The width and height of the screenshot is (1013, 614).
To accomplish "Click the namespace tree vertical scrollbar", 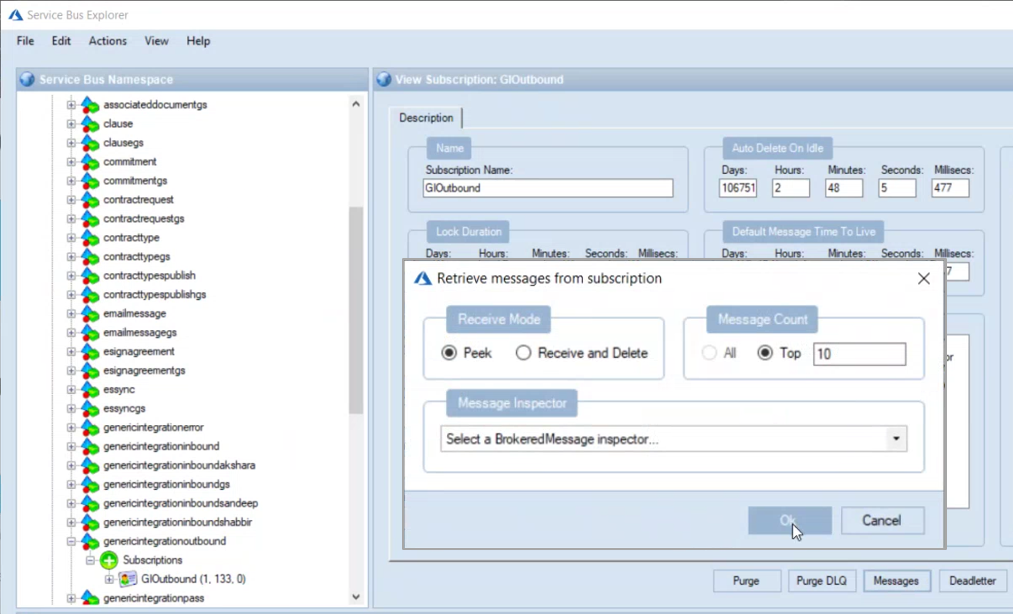I will click(x=356, y=310).
